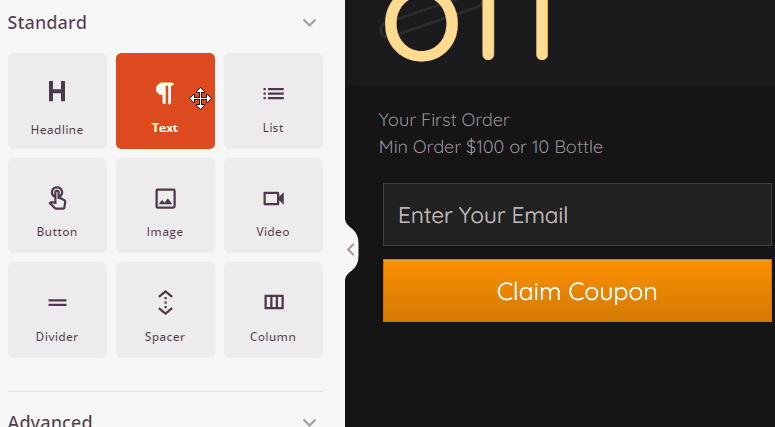
Task: Click the Advanced section heading
Action: tap(50, 421)
